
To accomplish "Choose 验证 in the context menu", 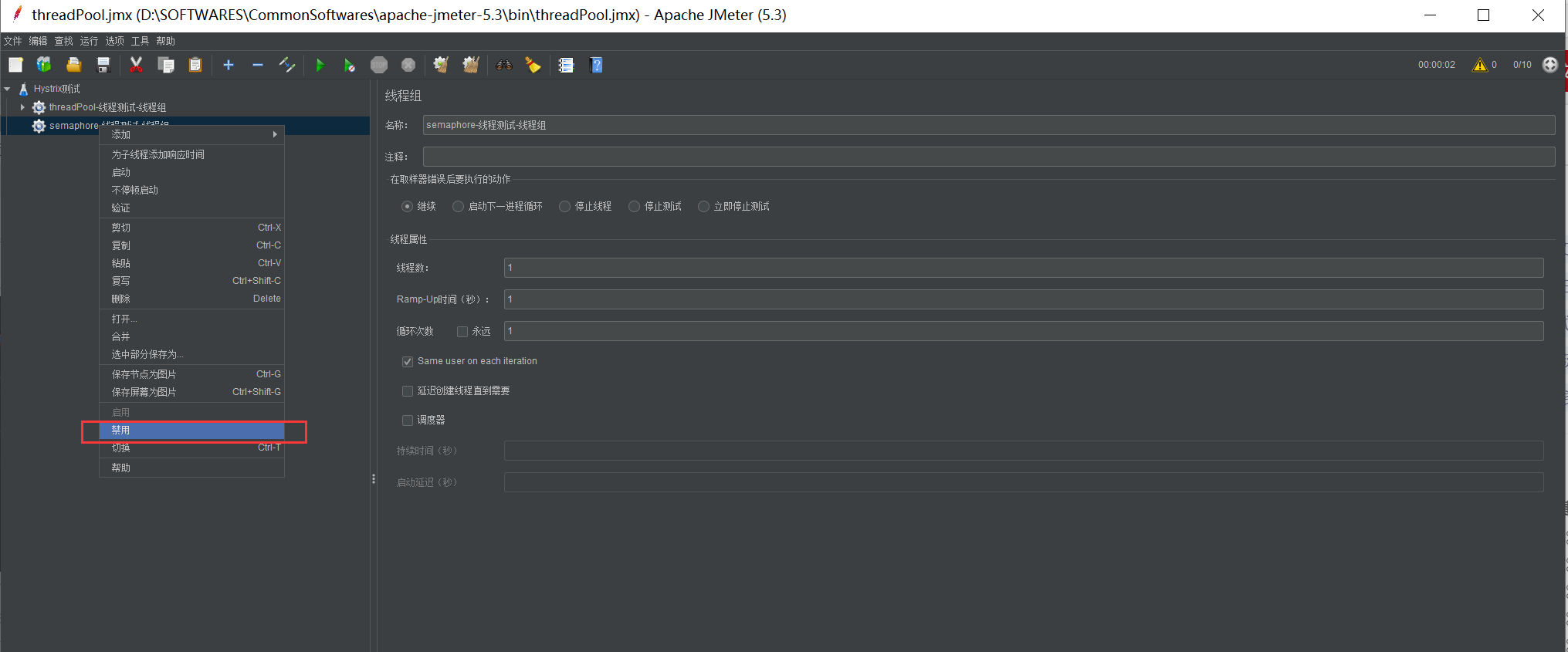I will click(192, 208).
